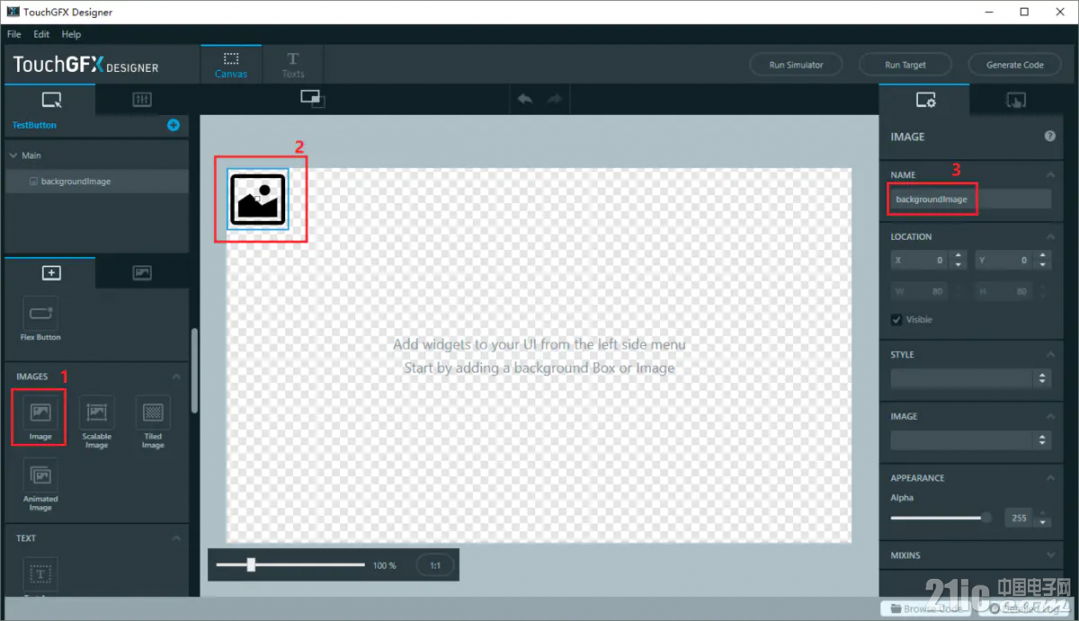Click the zoom slider handle

(x=251, y=565)
